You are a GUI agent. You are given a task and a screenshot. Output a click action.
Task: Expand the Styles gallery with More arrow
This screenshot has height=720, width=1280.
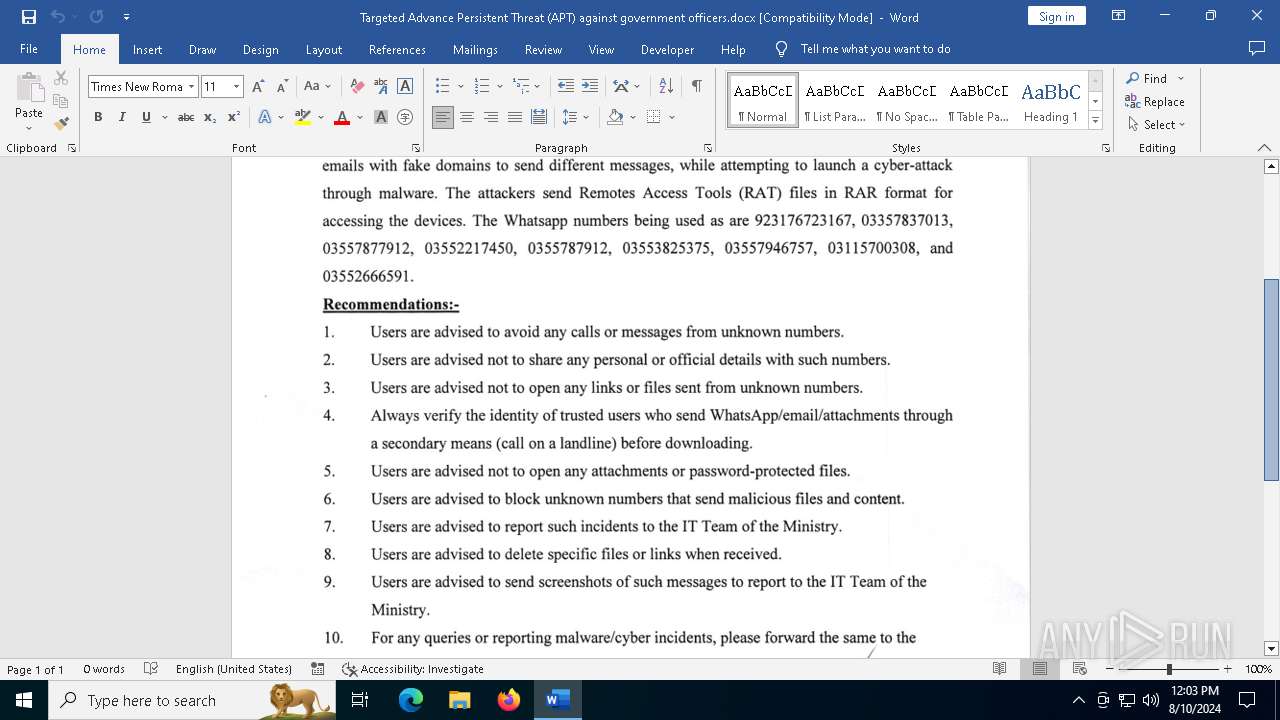click(x=1095, y=121)
